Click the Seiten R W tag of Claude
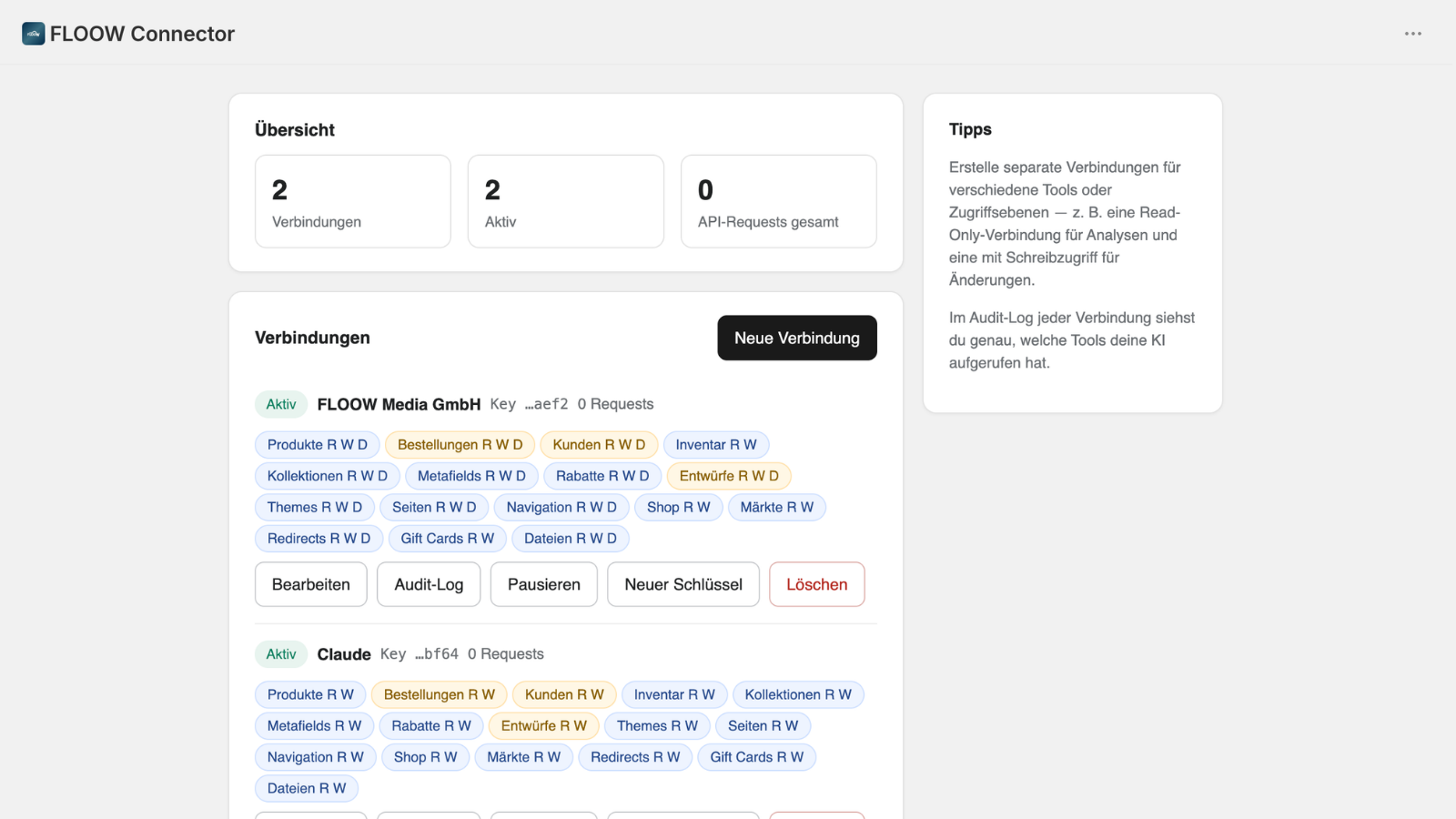Screen dimensions: 1456x819 coord(763,726)
